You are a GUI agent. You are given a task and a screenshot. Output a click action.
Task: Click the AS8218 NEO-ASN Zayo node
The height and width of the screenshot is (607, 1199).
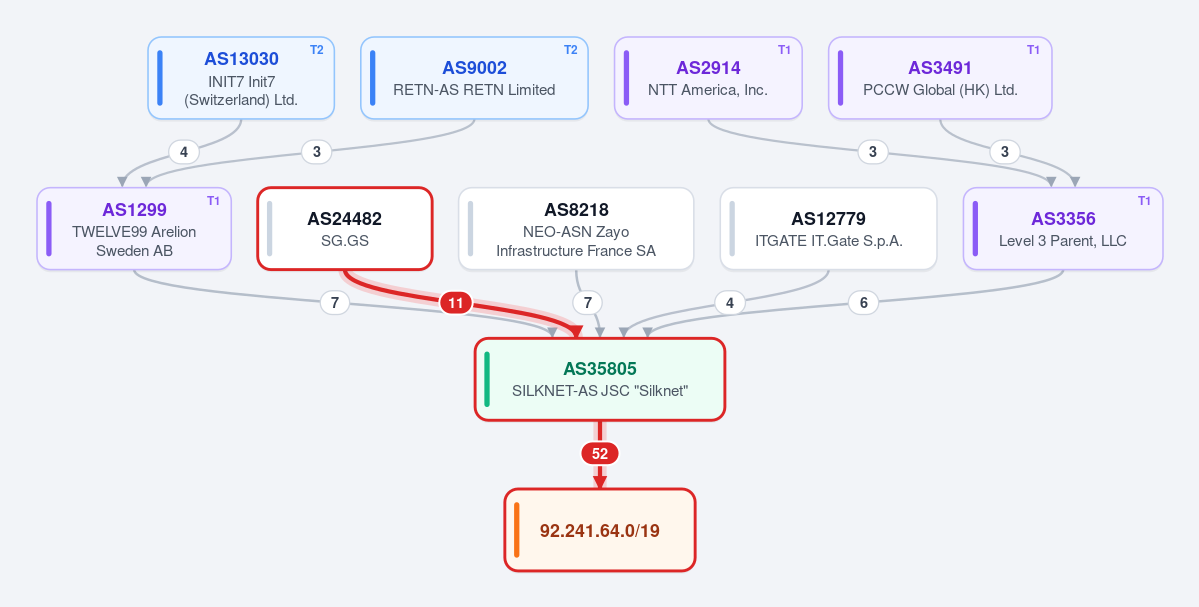[x=576, y=229]
